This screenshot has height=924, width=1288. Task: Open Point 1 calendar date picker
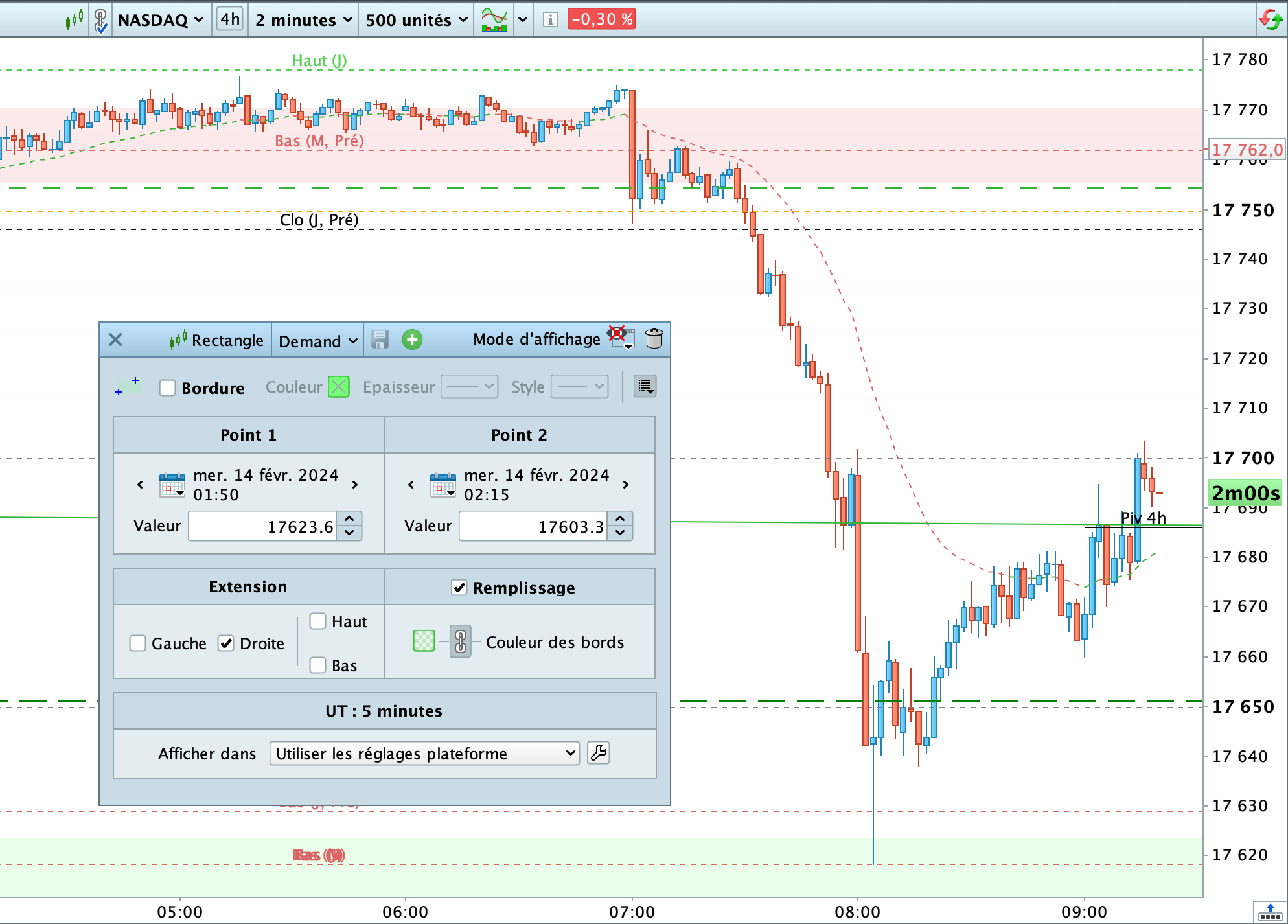pyautogui.click(x=172, y=485)
